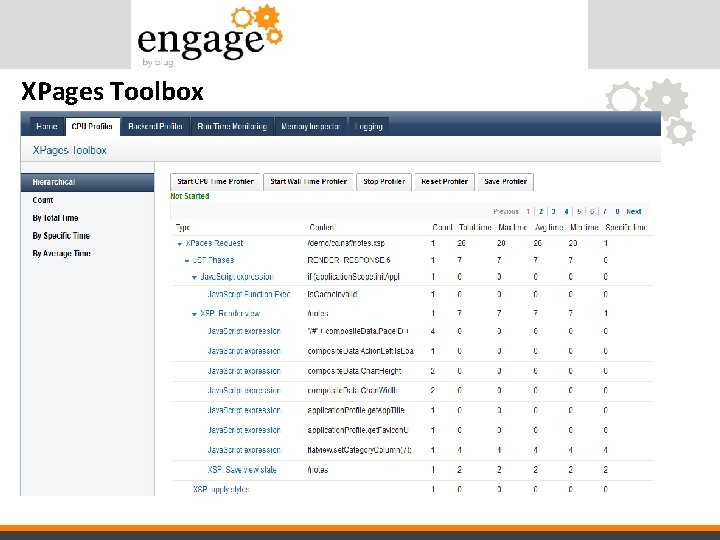The height and width of the screenshot is (540, 720).
Task: Click the XPages Request link
Action: 214,243
